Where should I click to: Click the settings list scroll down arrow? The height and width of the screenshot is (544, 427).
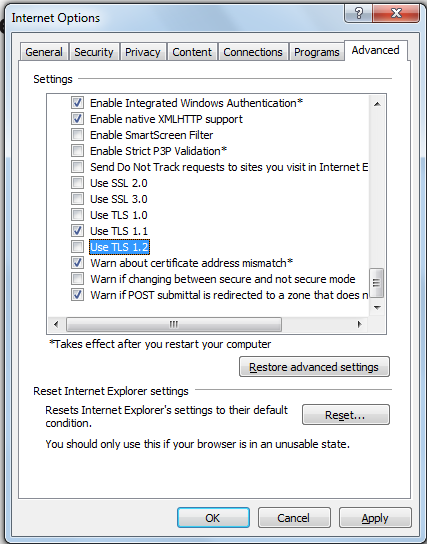tap(377, 307)
